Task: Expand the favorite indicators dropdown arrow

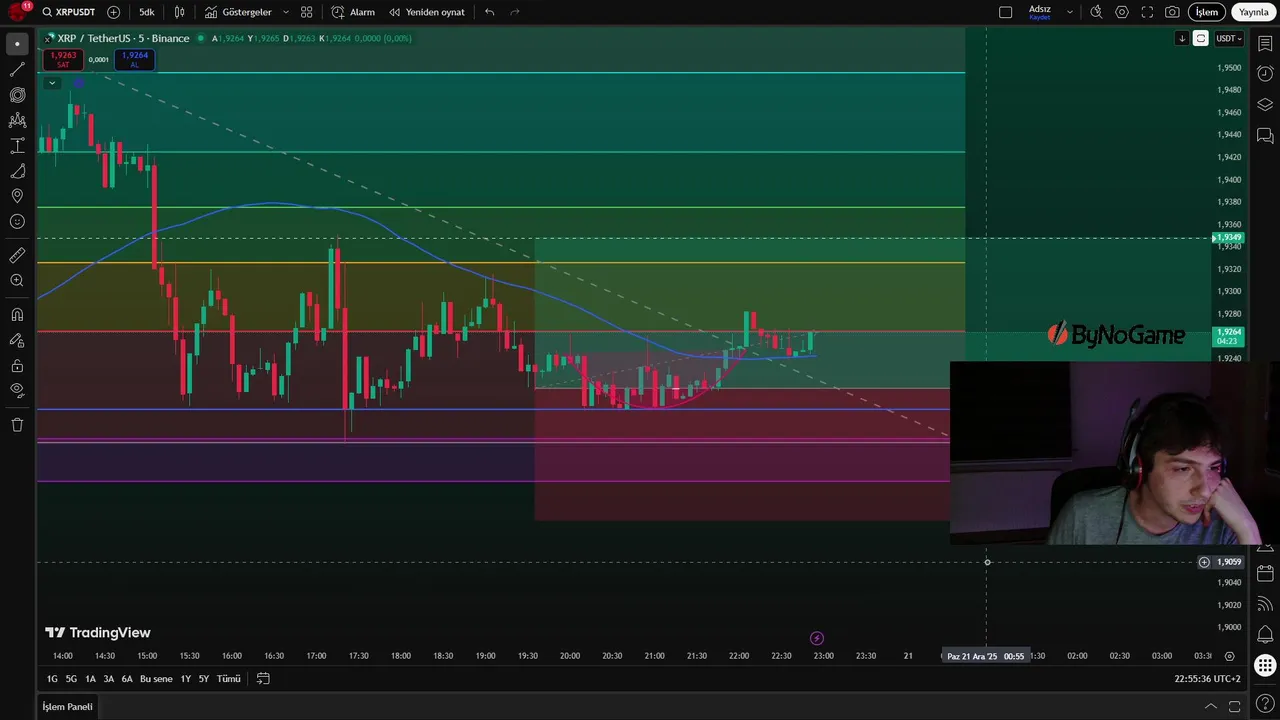Action: click(286, 12)
